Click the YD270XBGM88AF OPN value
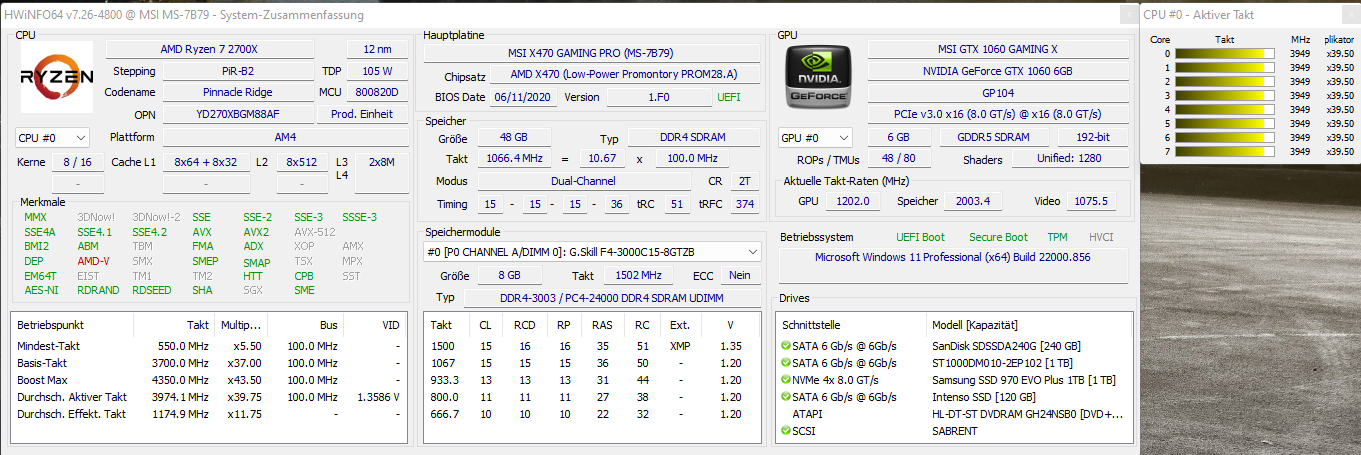This screenshot has width=1361, height=455. click(x=237, y=114)
